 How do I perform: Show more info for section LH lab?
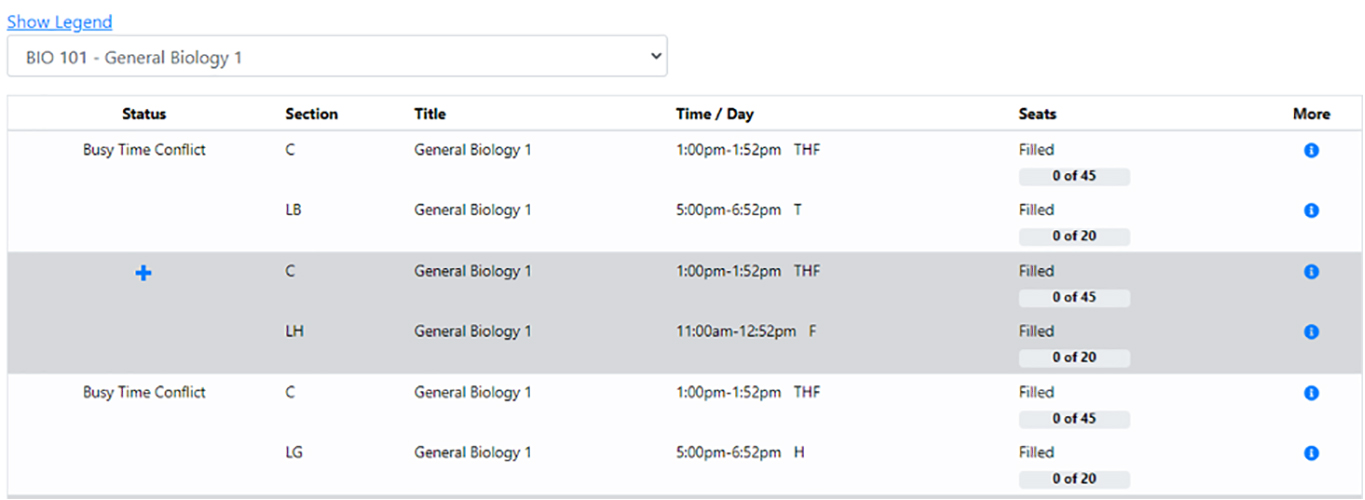[x=1311, y=332]
